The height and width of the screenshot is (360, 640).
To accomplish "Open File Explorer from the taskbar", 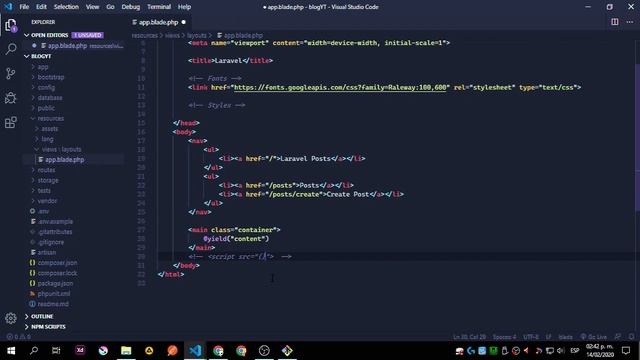I will pyautogui.click(x=126, y=351).
